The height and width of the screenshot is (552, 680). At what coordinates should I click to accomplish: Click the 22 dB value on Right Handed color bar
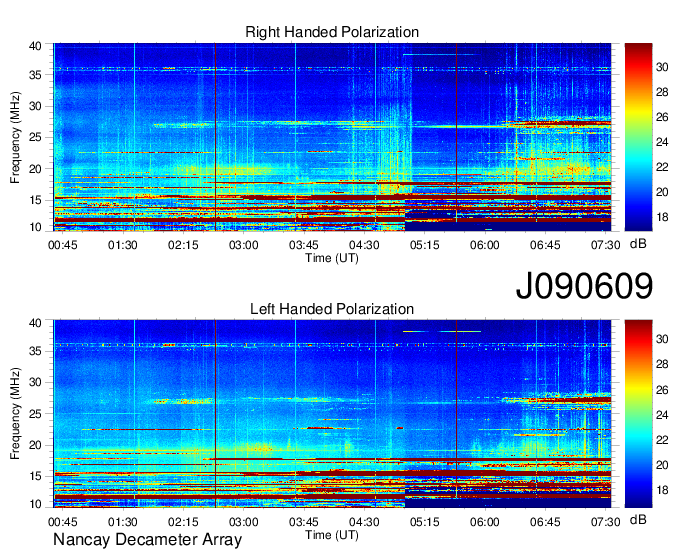point(662,167)
